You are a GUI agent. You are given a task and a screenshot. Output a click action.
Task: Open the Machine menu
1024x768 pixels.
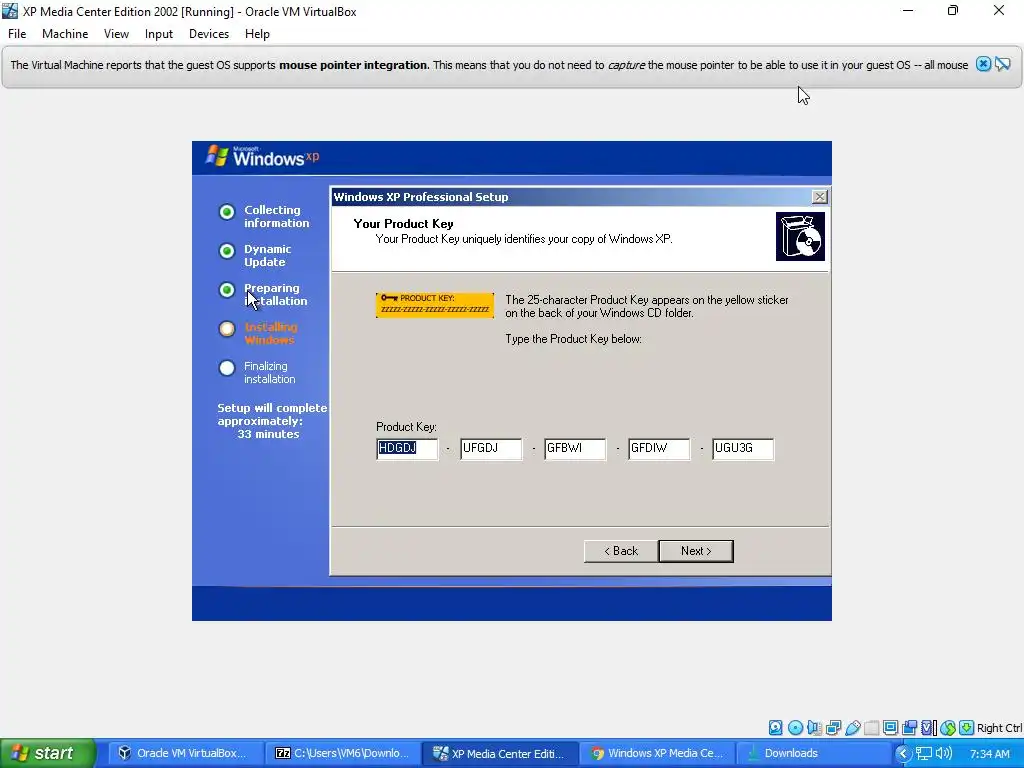tap(65, 34)
